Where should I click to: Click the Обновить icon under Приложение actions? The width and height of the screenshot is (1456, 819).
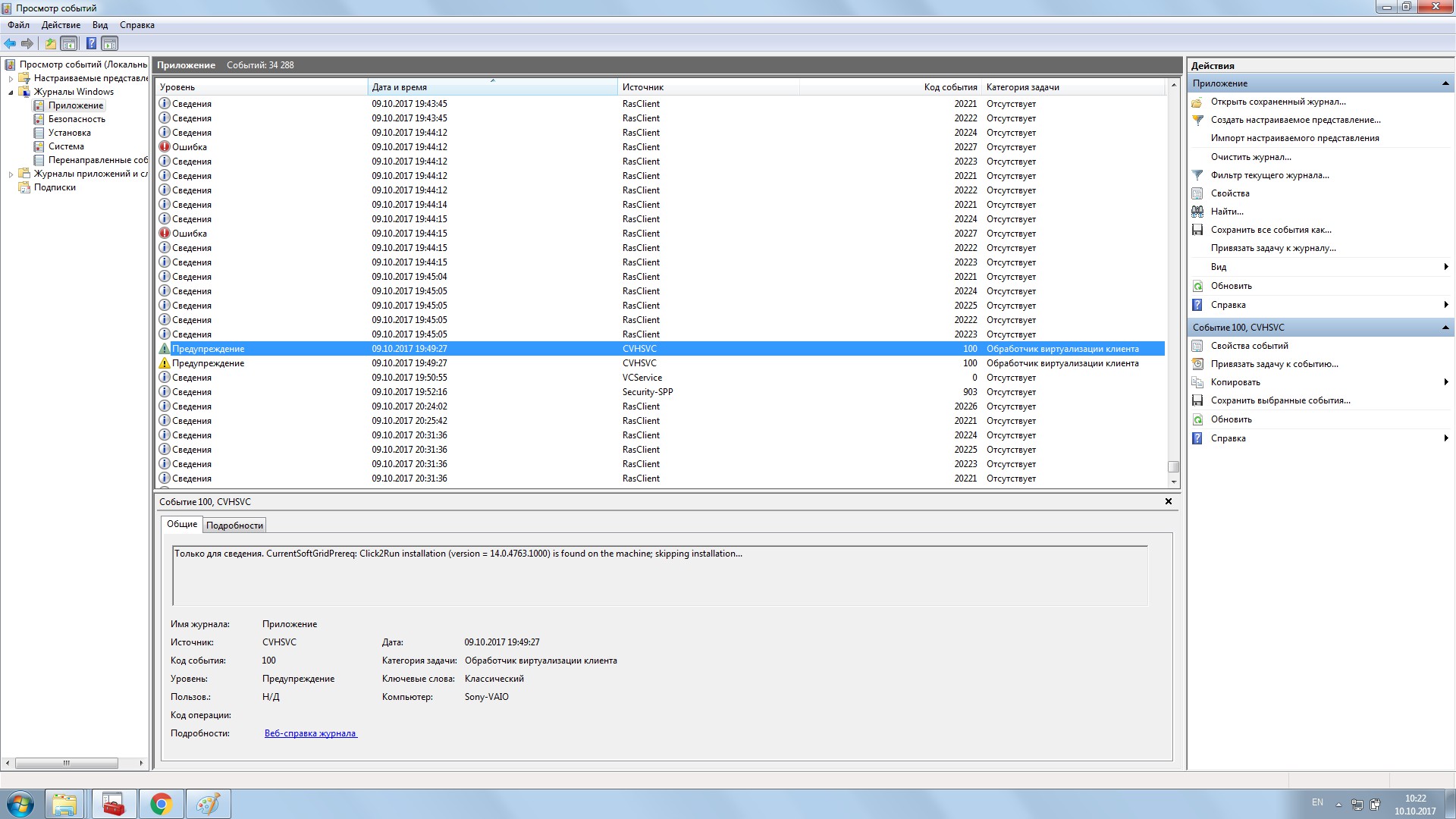coord(1197,286)
